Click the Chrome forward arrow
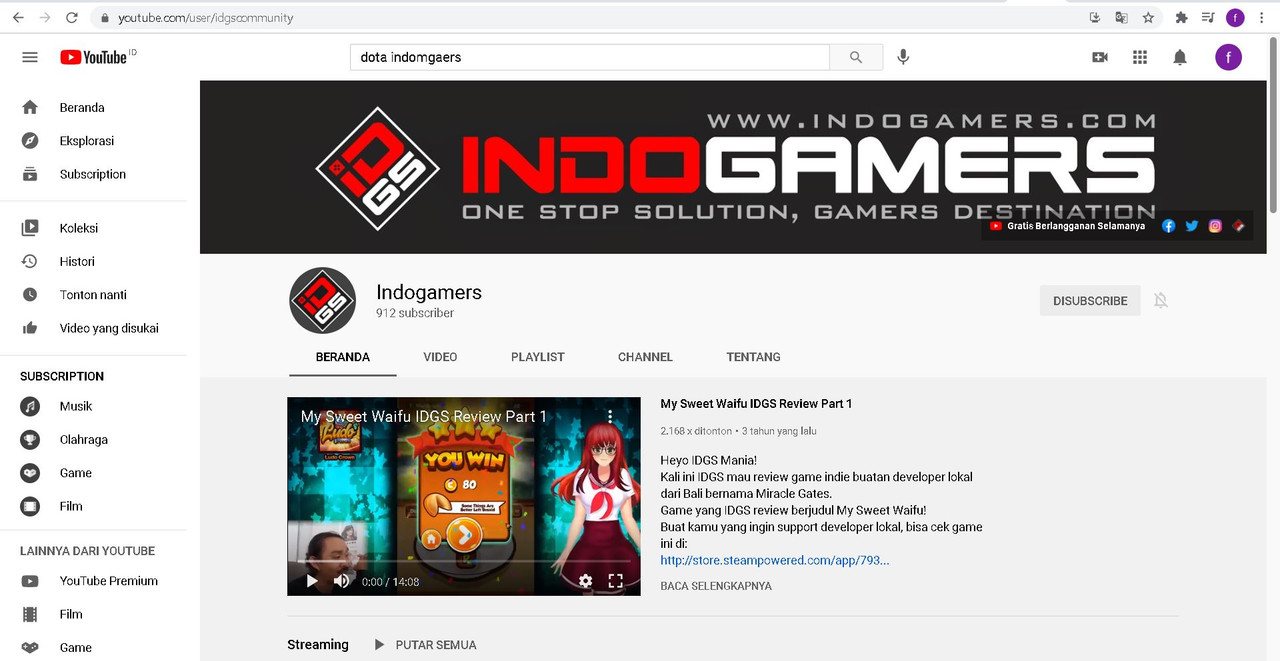 click(x=45, y=18)
